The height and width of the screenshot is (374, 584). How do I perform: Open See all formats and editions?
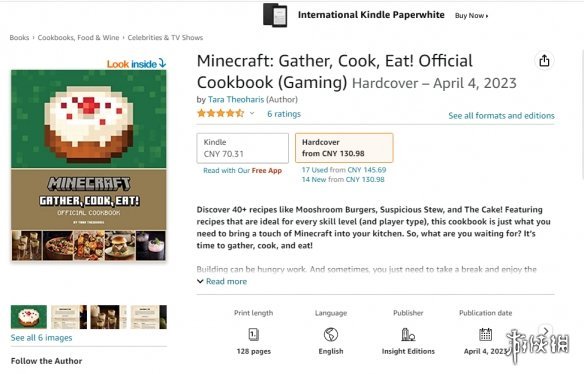(501, 115)
